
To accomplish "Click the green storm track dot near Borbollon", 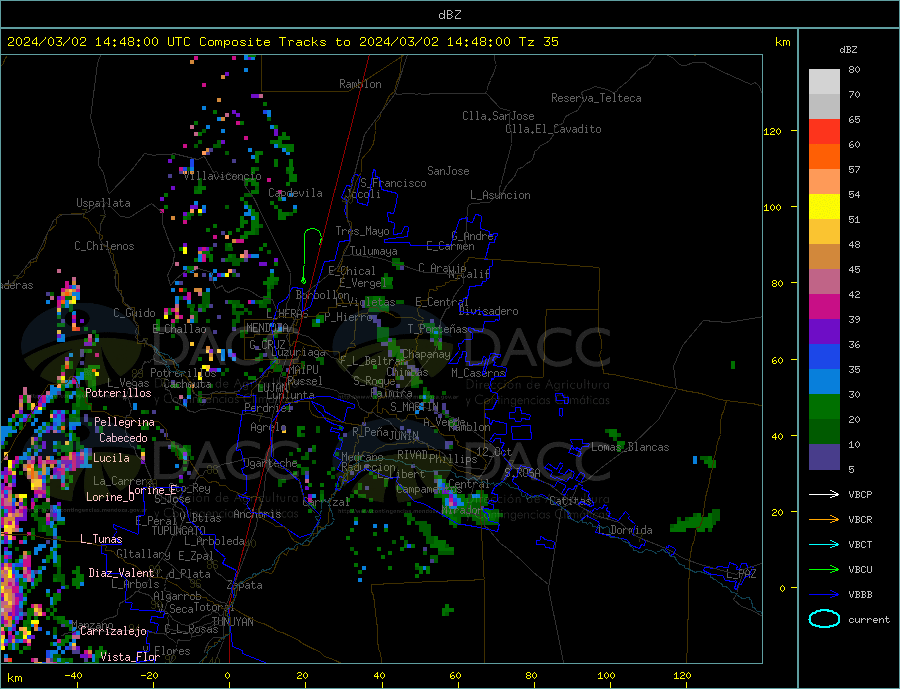I will click(x=303, y=281).
